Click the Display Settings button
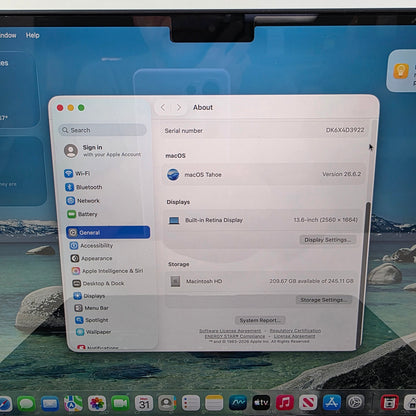Screen dimensions: 416x416 tap(328, 240)
